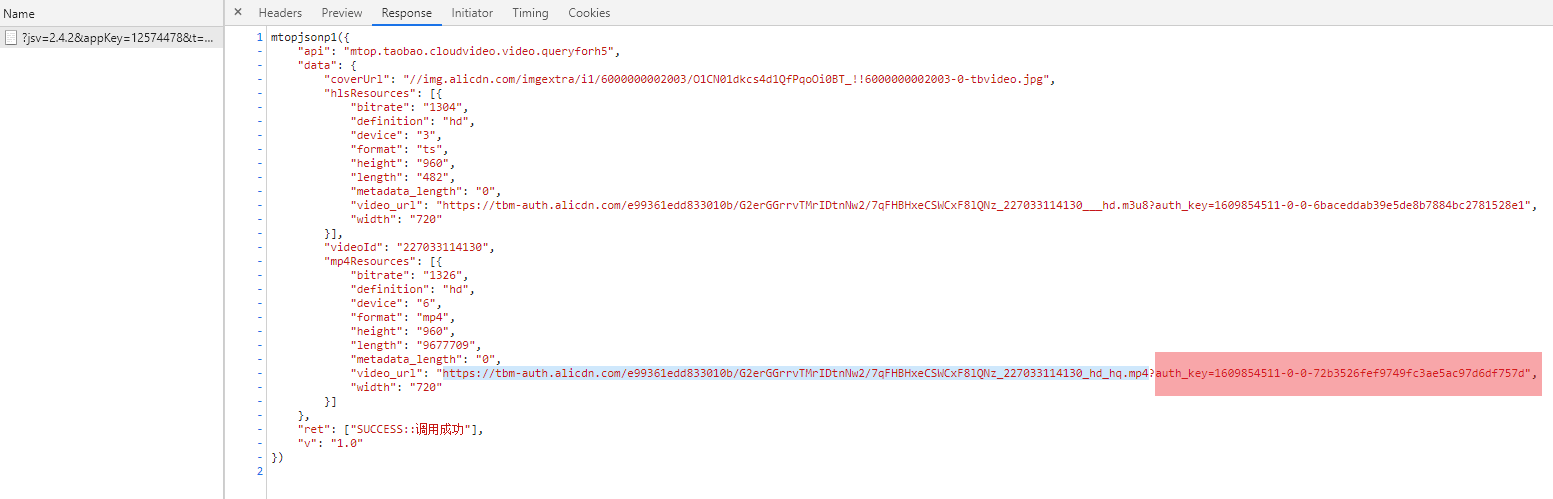The image size is (1553, 499).
Task: Click line number 2 in the gutter
Action: [x=259, y=471]
